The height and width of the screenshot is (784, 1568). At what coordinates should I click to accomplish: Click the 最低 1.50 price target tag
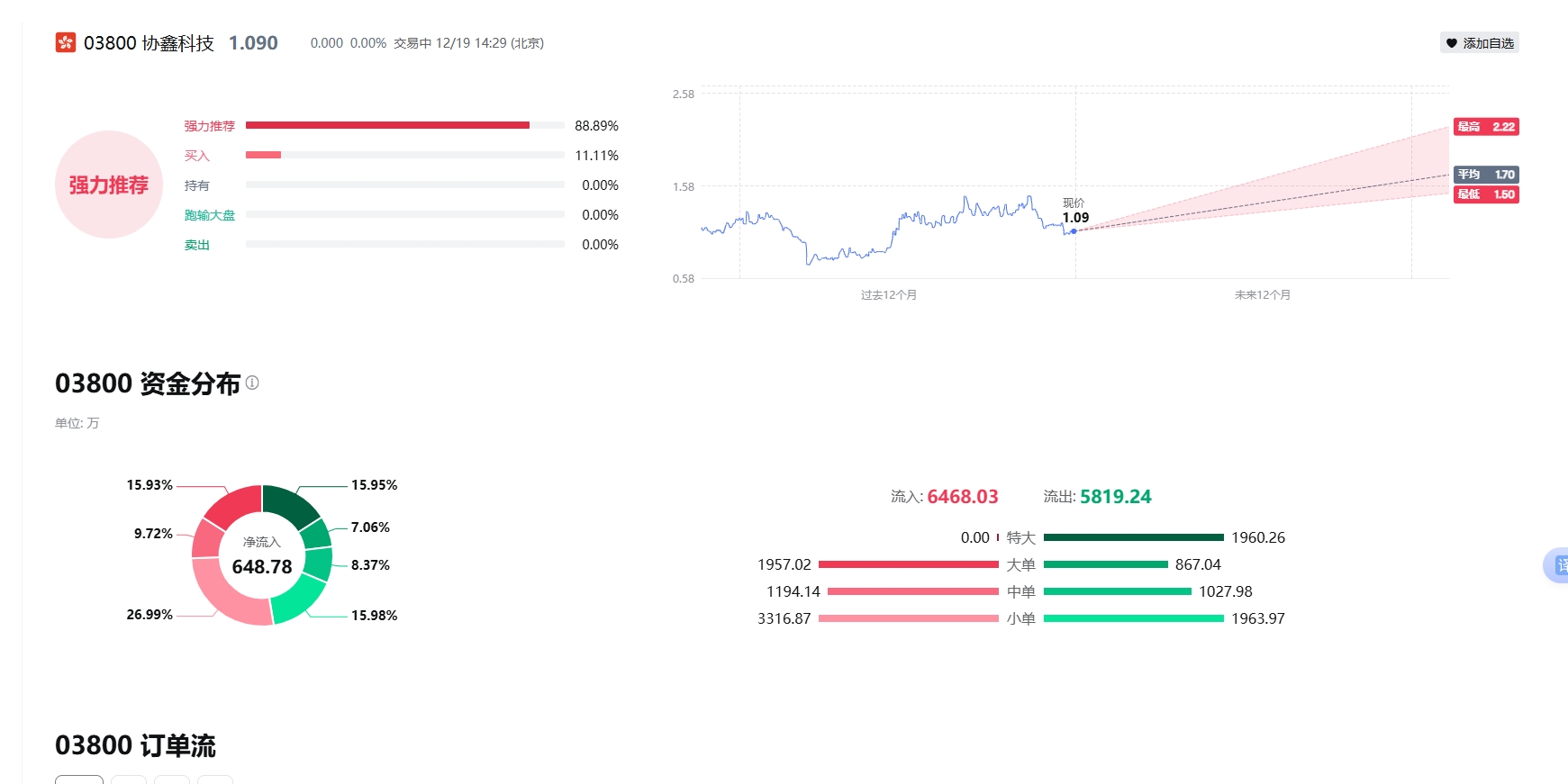coord(1486,194)
